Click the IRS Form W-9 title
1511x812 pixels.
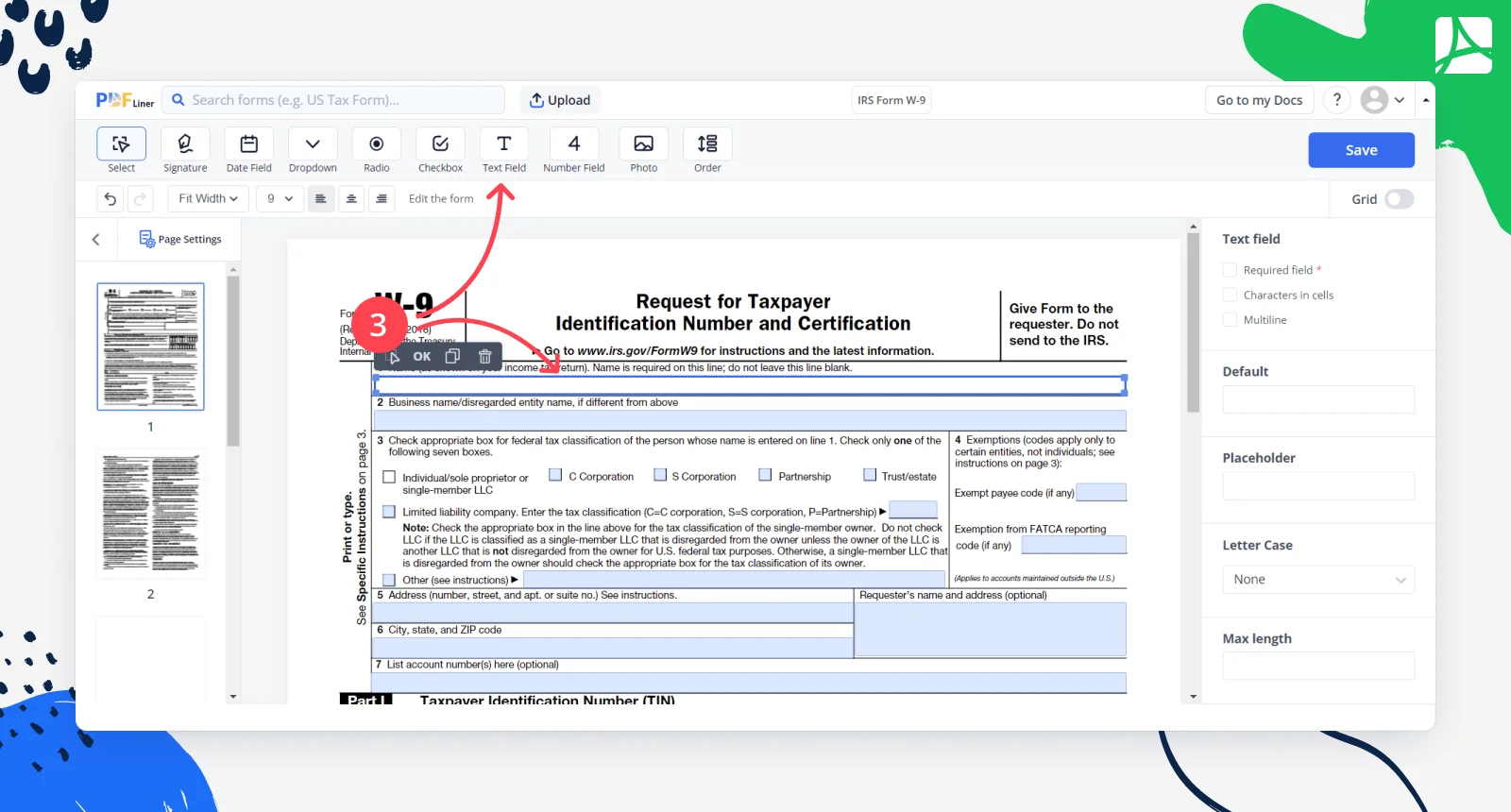[x=891, y=100]
